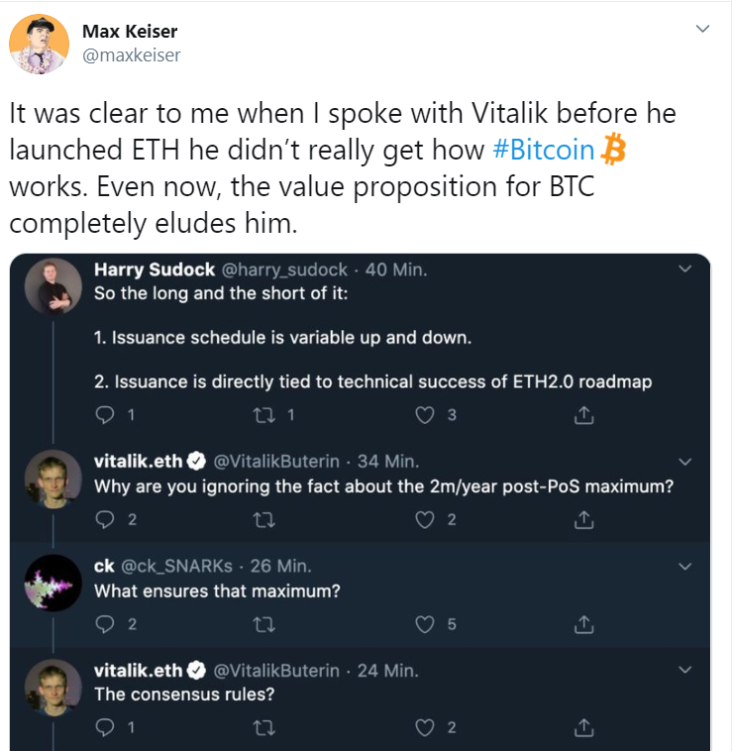Open the @ck_SNARKs profile handle
Screen dimensions: 736x751
coord(177,566)
